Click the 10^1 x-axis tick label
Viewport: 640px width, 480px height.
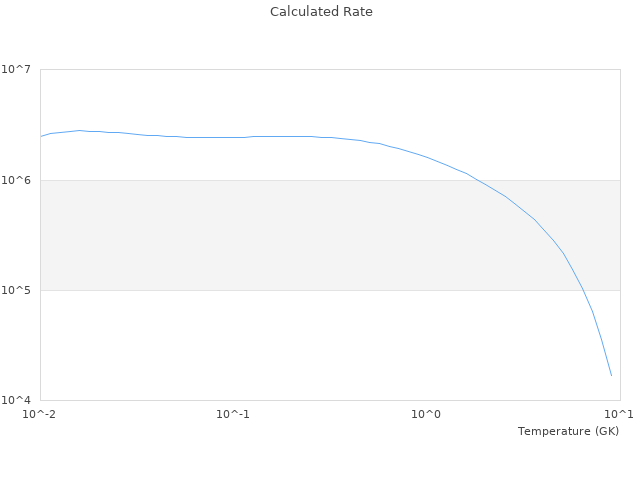(x=618, y=414)
